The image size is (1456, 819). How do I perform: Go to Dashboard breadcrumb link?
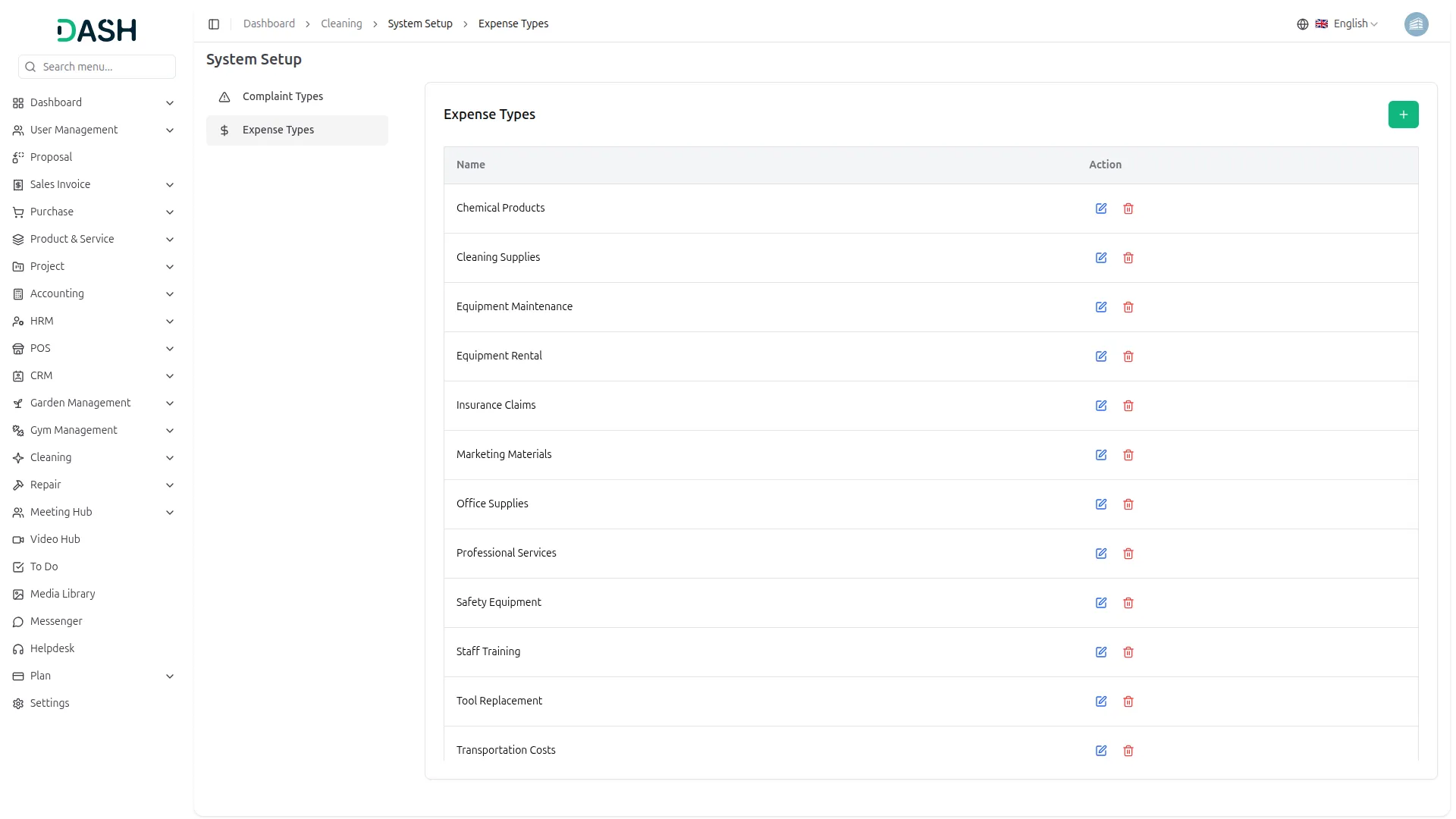coord(268,24)
